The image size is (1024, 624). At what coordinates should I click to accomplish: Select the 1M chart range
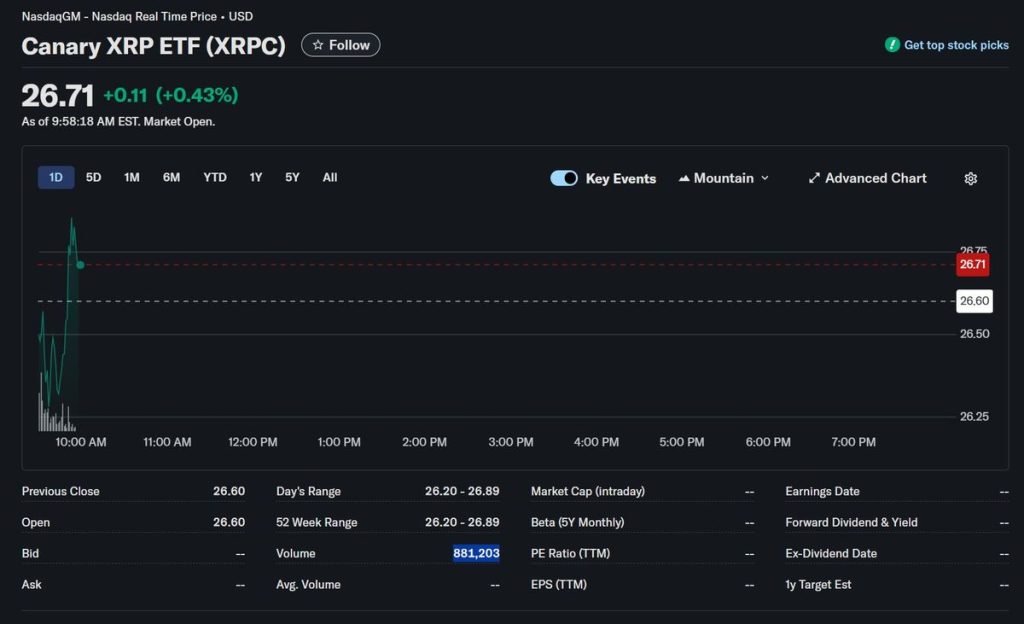(x=132, y=178)
